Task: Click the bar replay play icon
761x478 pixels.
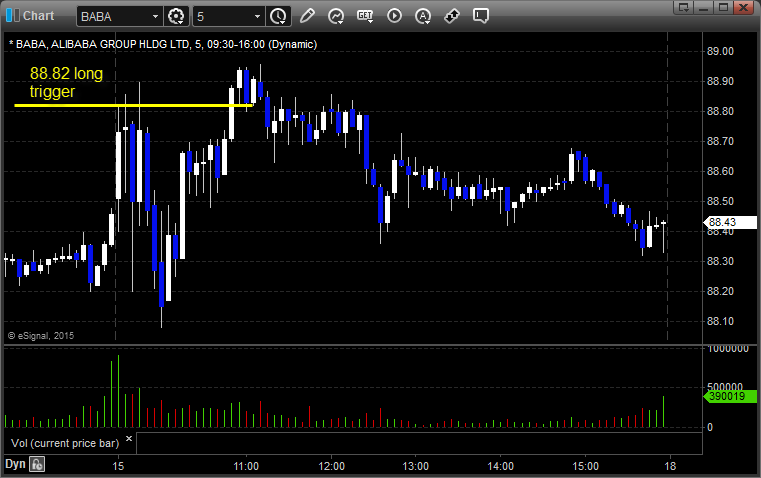Action: click(x=394, y=16)
